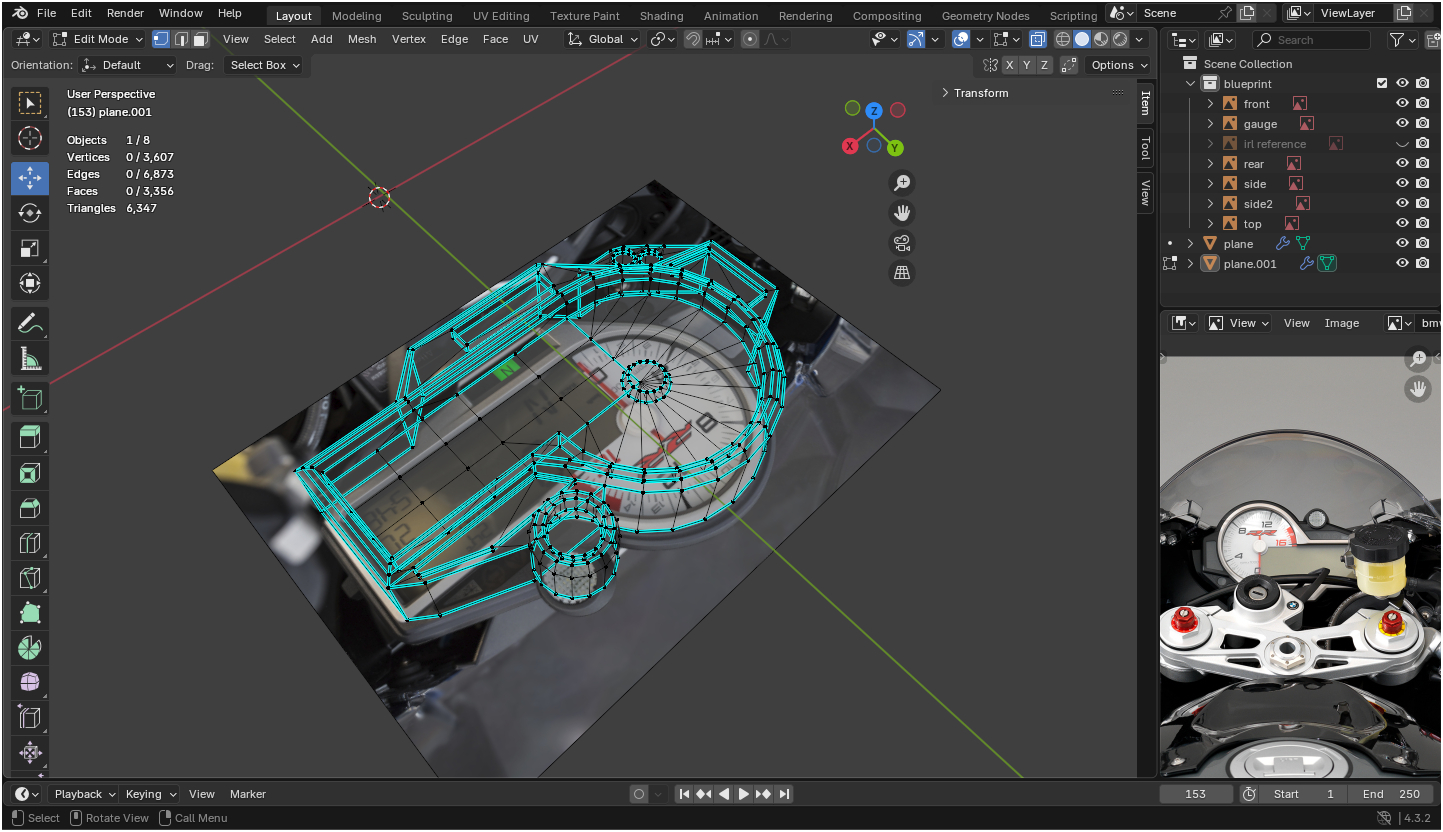Select the Scale tool
The height and width of the screenshot is (832, 1443).
[30, 249]
